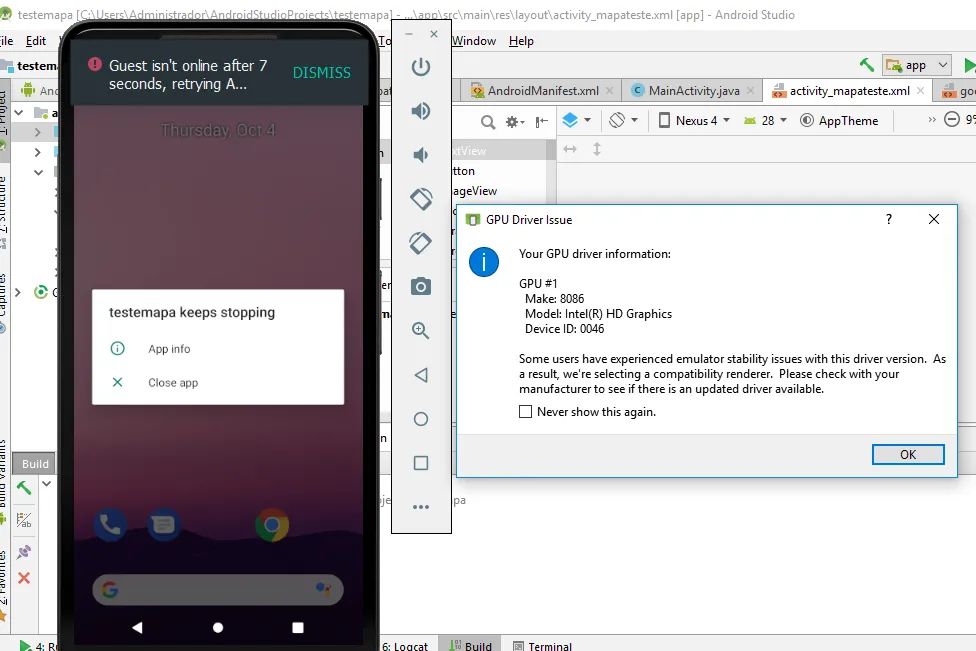The image size is (976, 651).
Task: Click the pin icon in the Build panel
Action: [24, 551]
